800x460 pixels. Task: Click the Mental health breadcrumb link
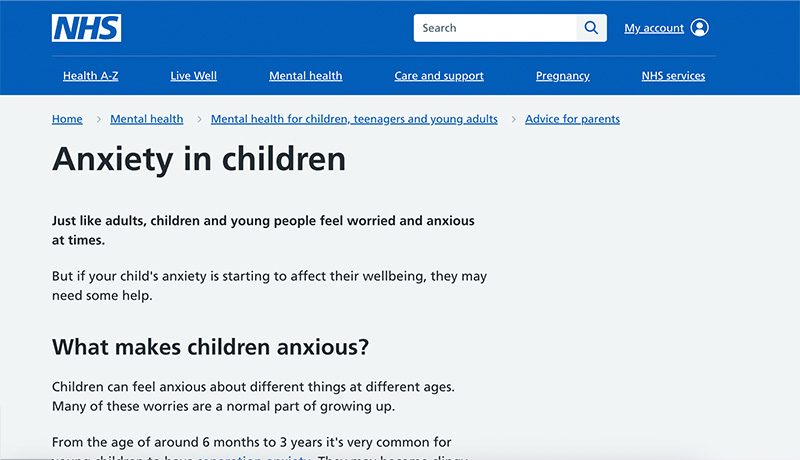[x=146, y=119]
